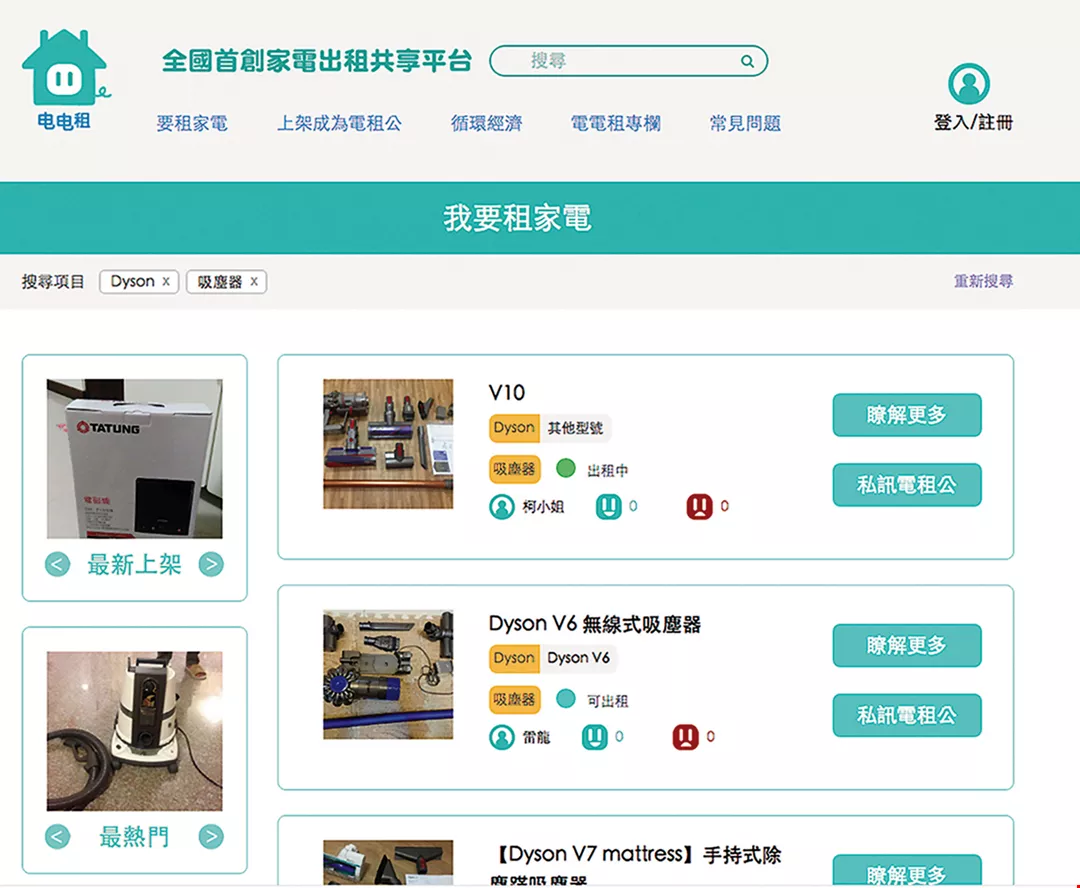
Task: Go to 常見問題 page
Action: click(x=745, y=124)
